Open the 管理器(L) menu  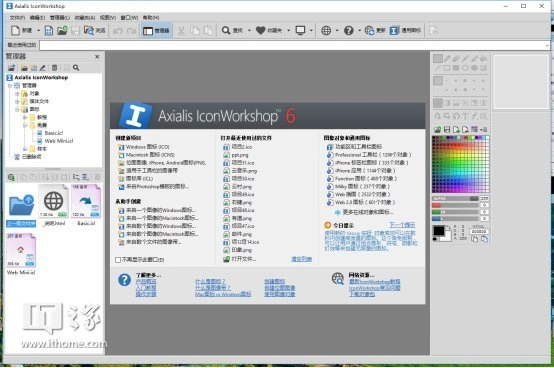[60, 17]
